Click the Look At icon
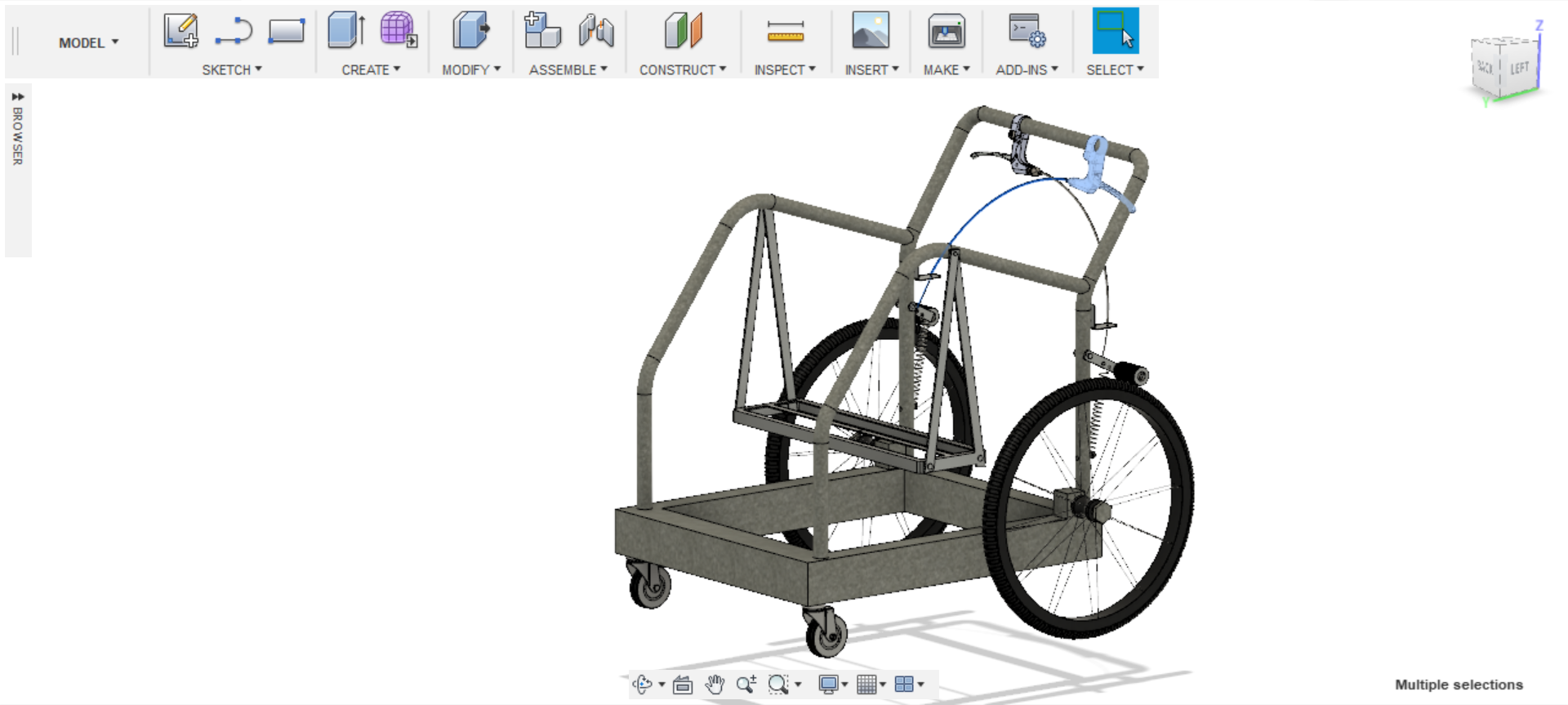 click(683, 685)
